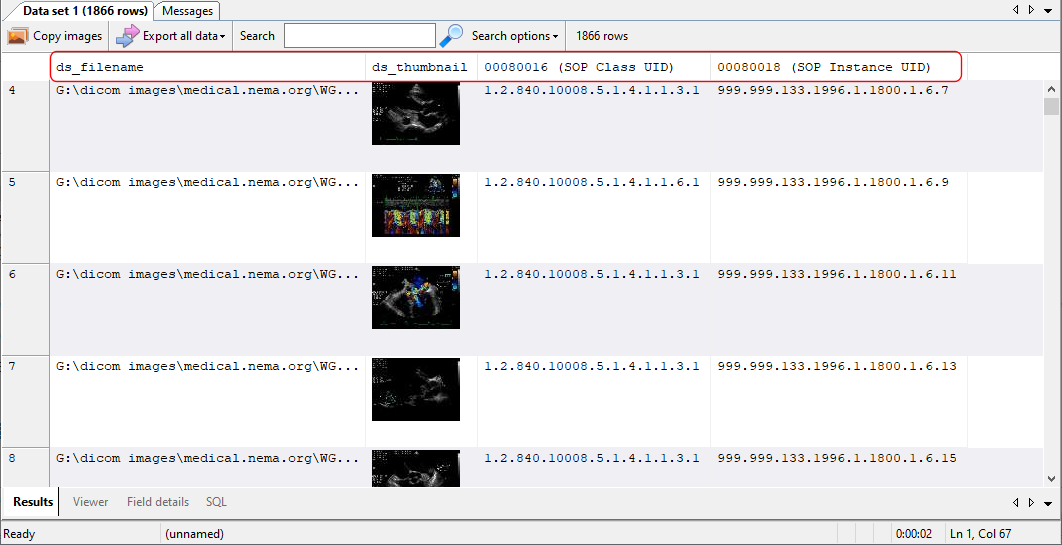Screen dimensions: 1062x545
Task: Click the ds_thumbnail column header
Action: (x=420, y=67)
